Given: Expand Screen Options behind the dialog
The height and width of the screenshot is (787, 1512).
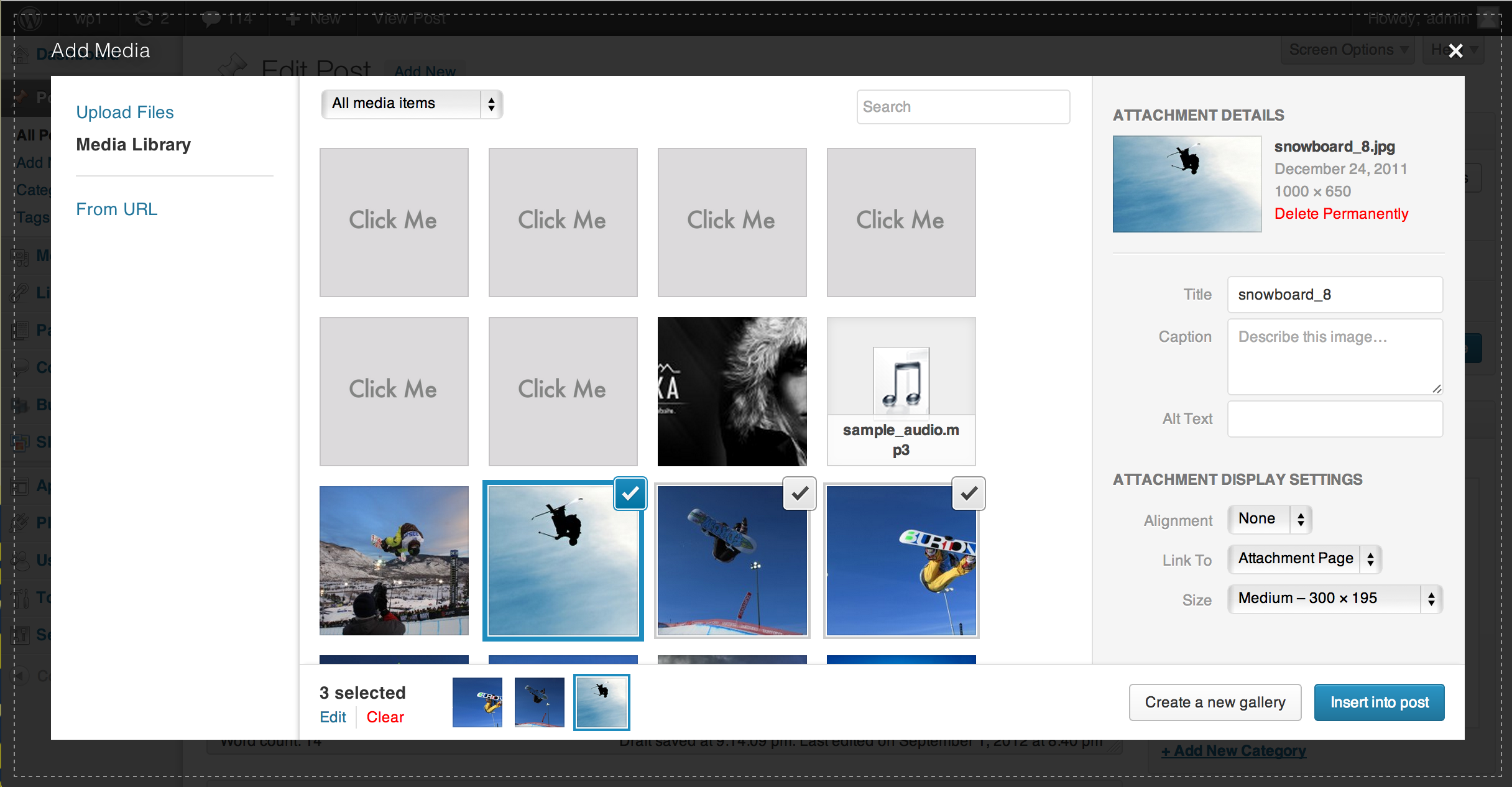Looking at the screenshot, I should pyautogui.click(x=1348, y=50).
